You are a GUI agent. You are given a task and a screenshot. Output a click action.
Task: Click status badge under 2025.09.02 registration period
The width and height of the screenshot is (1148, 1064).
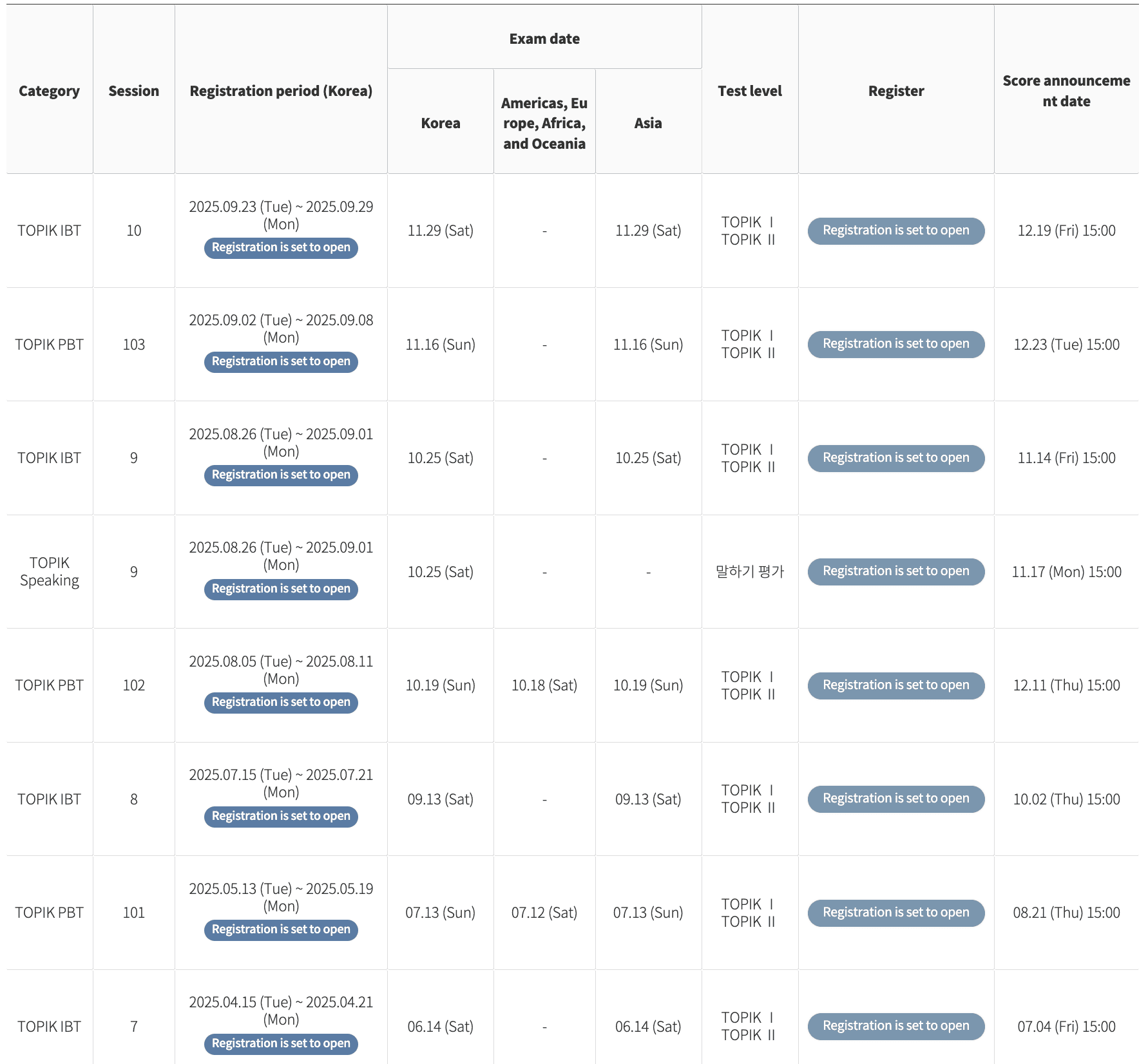click(281, 361)
